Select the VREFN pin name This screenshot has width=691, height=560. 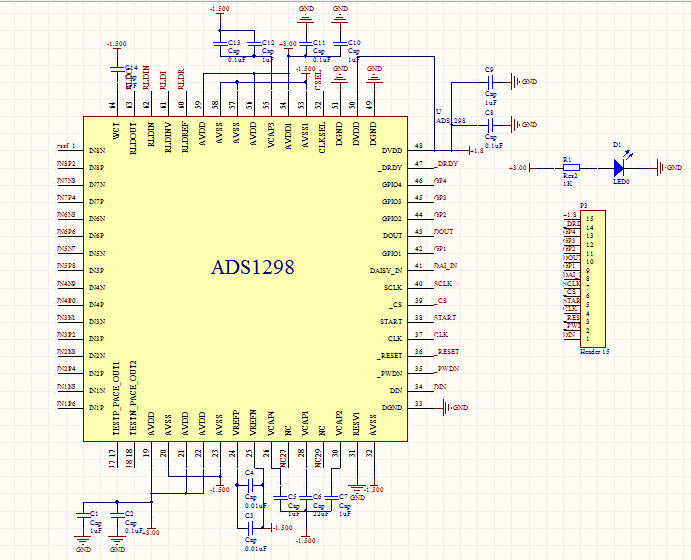(253, 423)
